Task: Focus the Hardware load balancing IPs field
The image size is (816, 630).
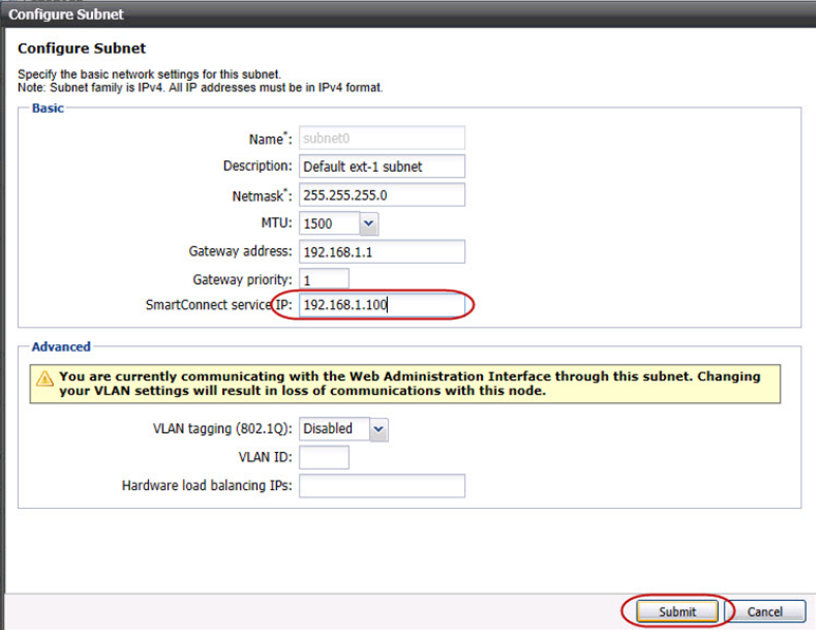Action: tap(382, 486)
